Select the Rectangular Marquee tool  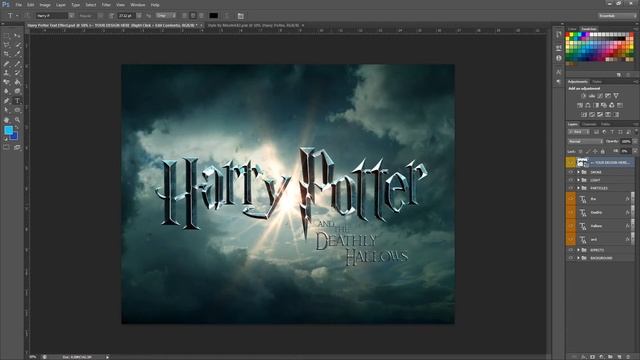click(7, 36)
